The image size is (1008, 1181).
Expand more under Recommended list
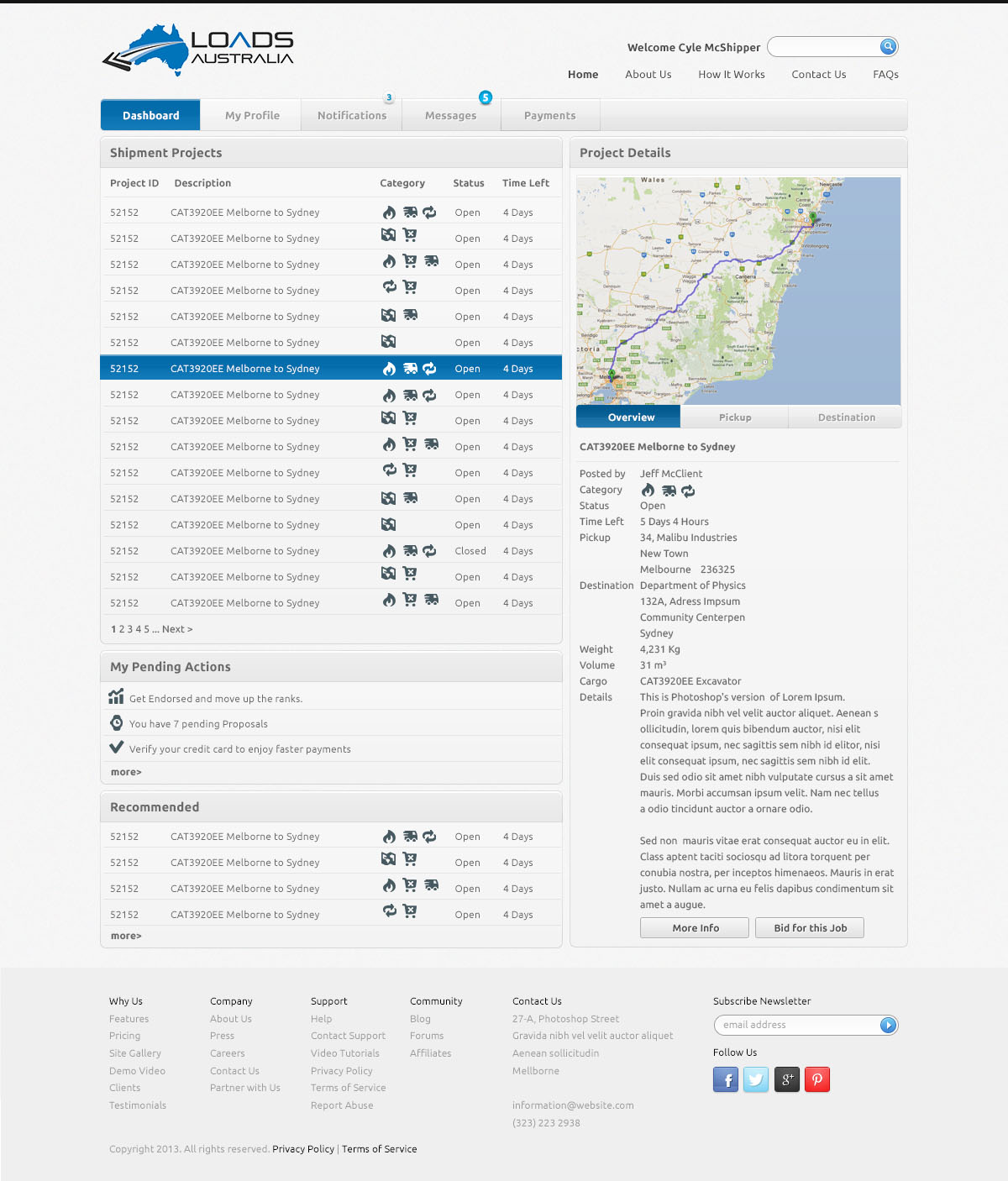(x=126, y=936)
